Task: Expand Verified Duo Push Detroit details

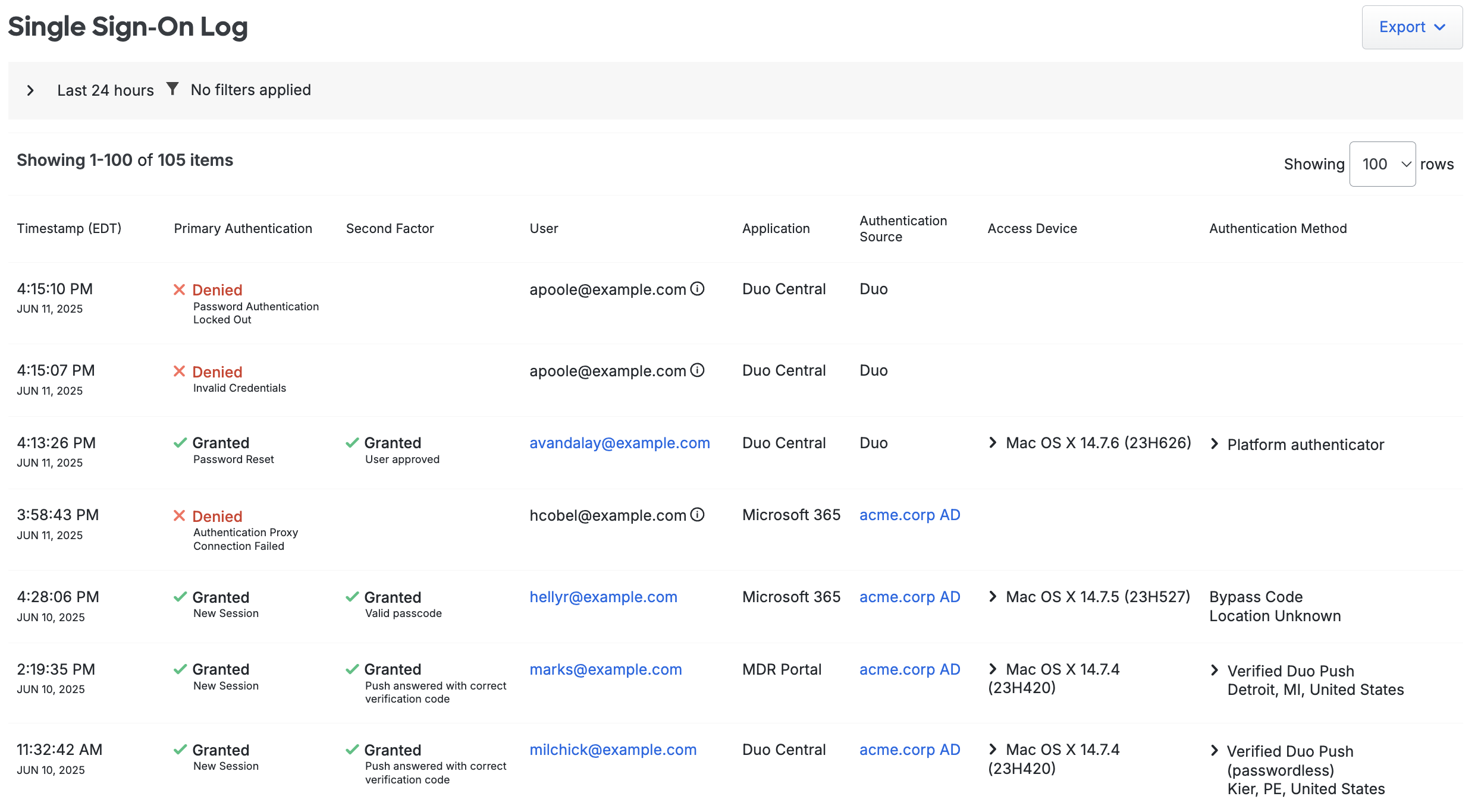Action: tap(1214, 671)
